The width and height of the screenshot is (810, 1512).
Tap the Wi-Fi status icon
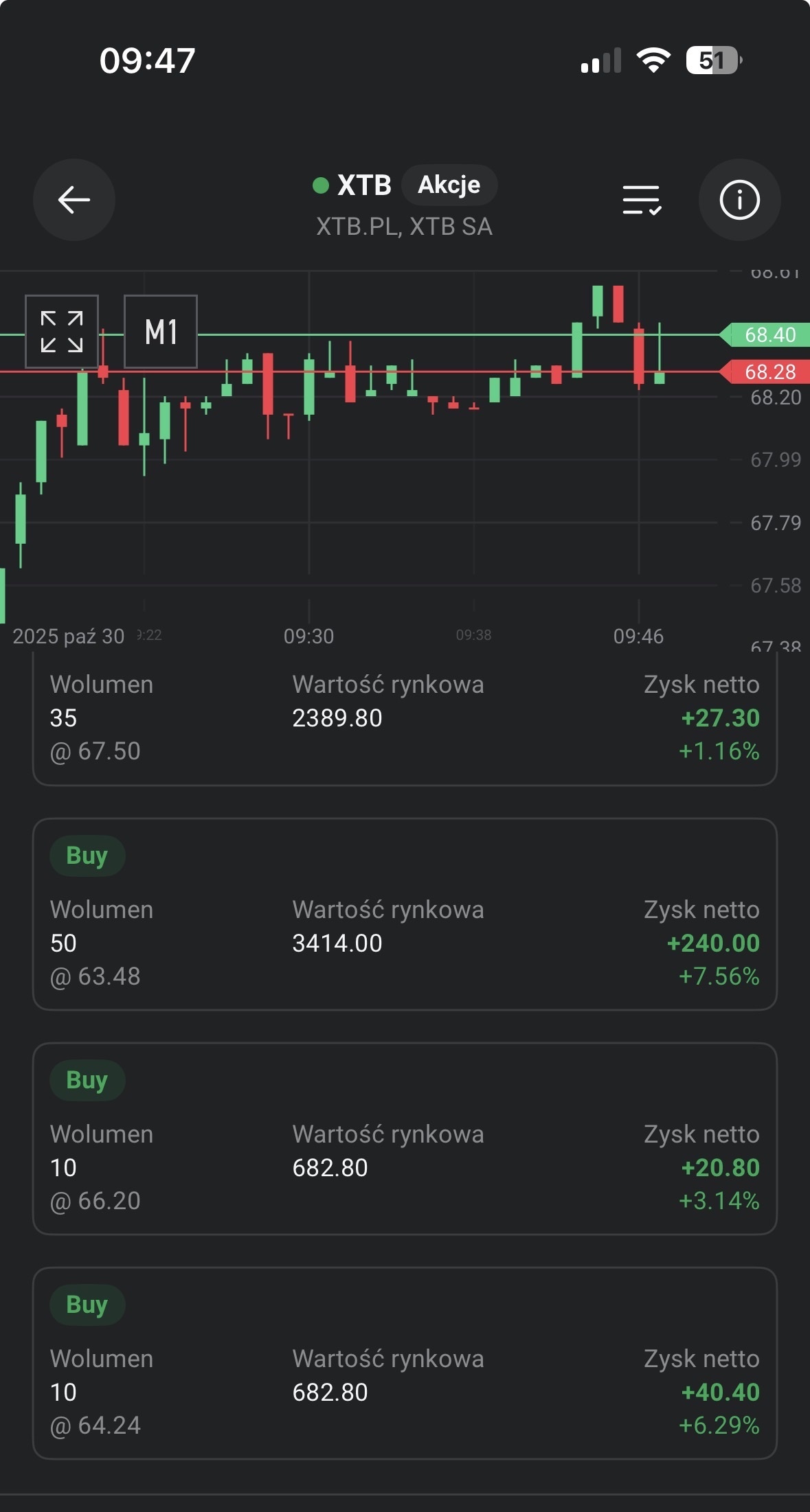click(653, 60)
